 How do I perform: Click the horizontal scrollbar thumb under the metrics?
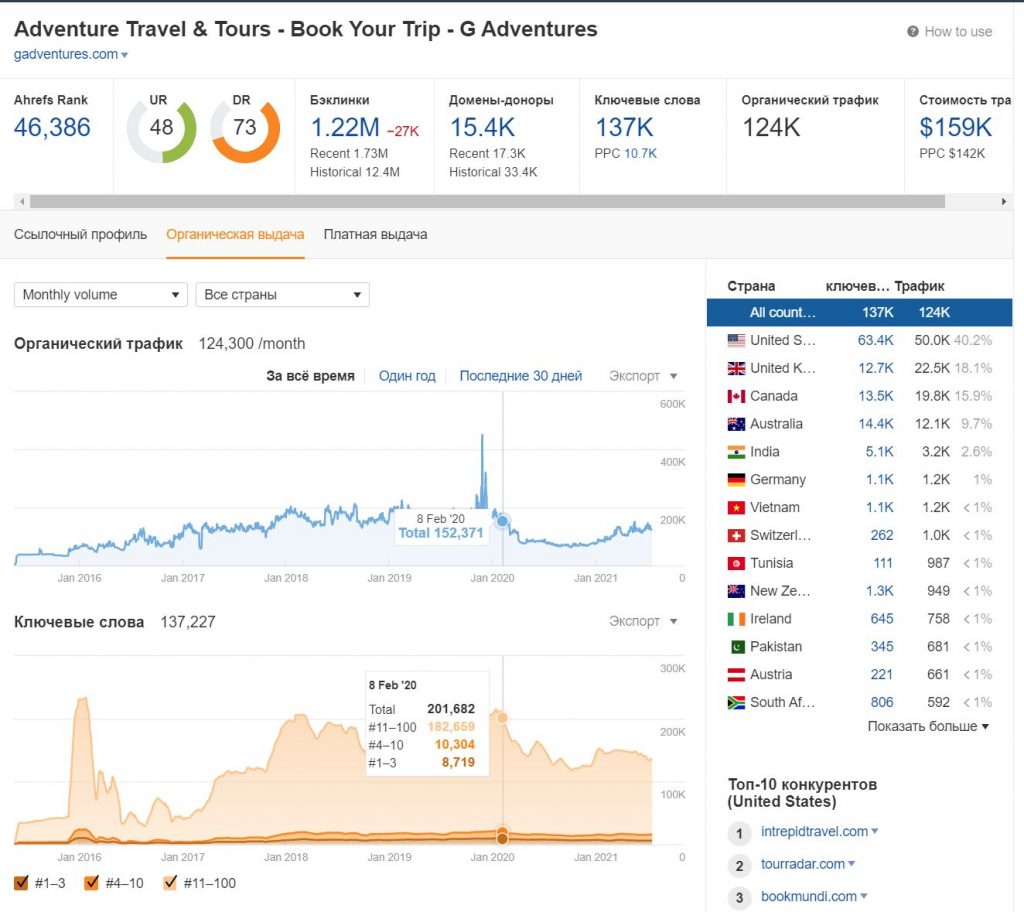tap(487, 201)
